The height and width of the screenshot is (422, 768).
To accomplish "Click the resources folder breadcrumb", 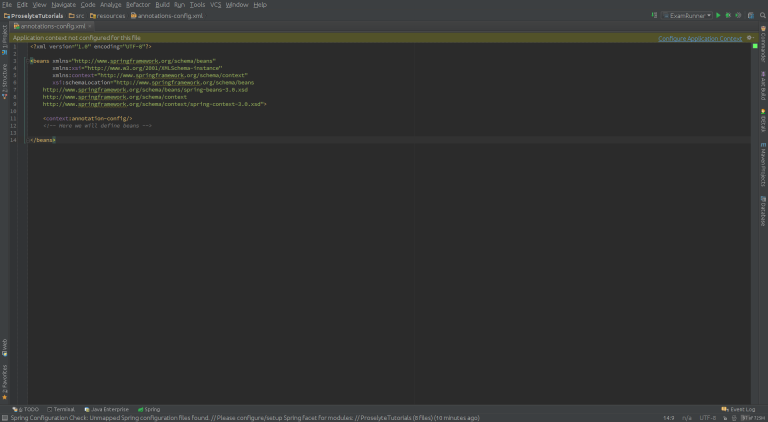I will click(x=108, y=16).
